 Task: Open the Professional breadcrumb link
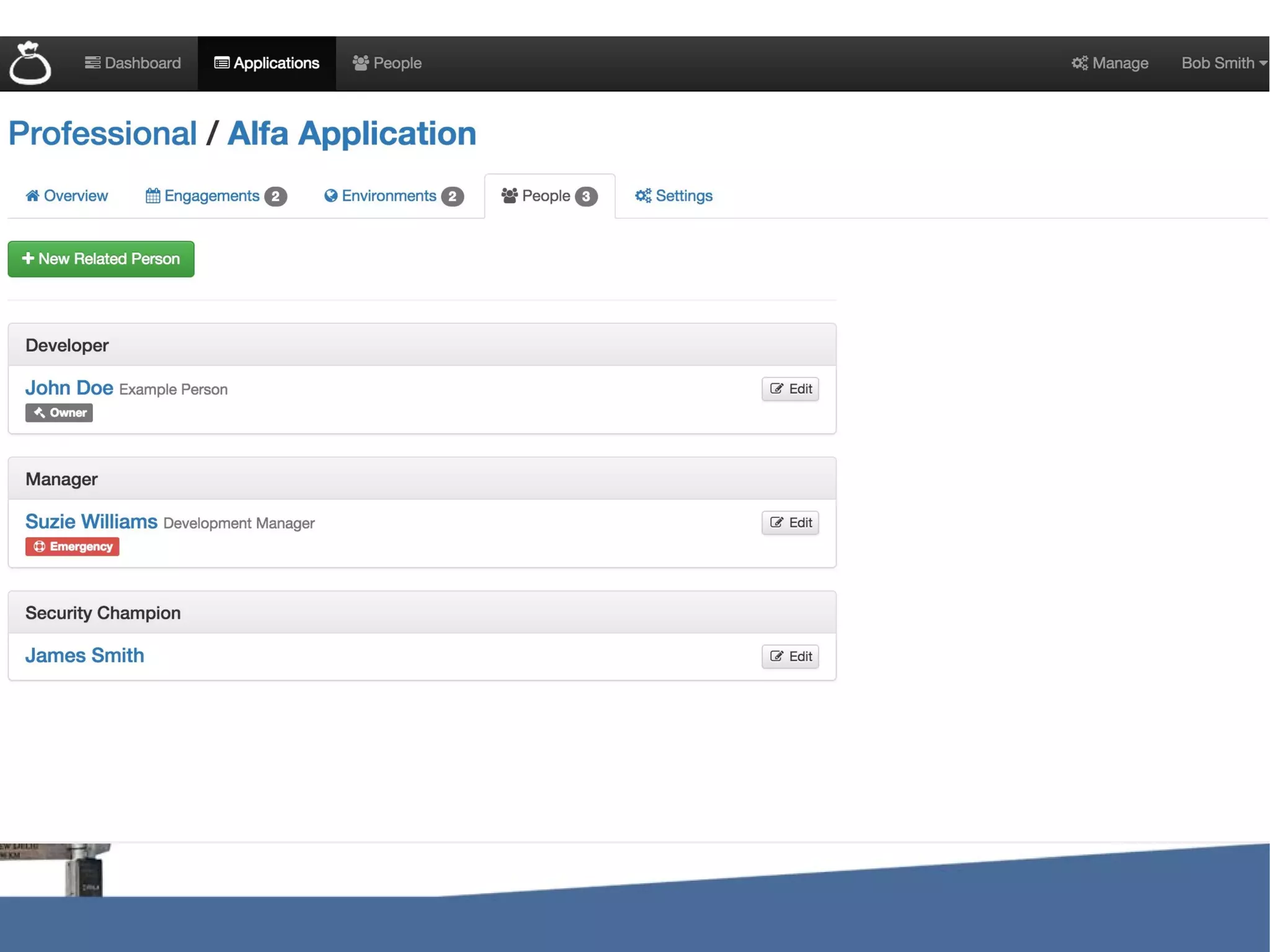pyautogui.click(x=102, y=133)
